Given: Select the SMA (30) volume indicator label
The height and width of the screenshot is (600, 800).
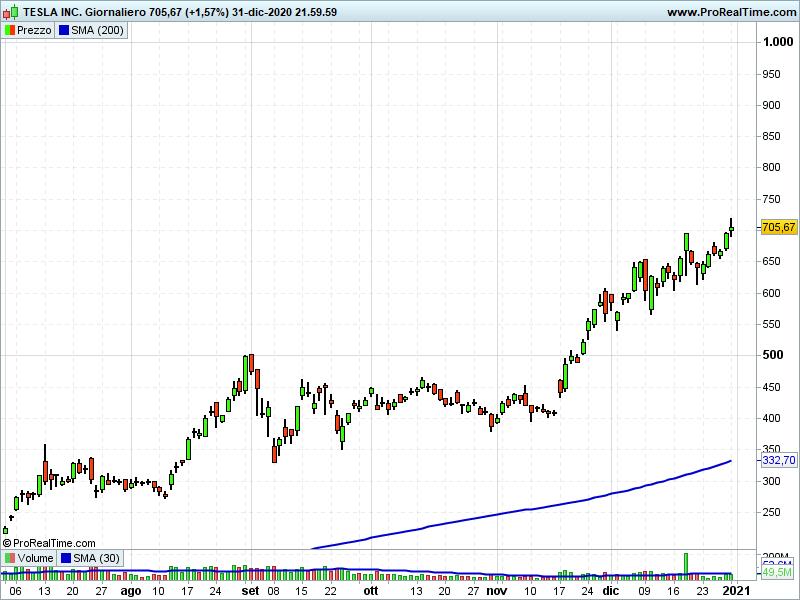Looking at the screenshot, I should [x=96, y=558].
